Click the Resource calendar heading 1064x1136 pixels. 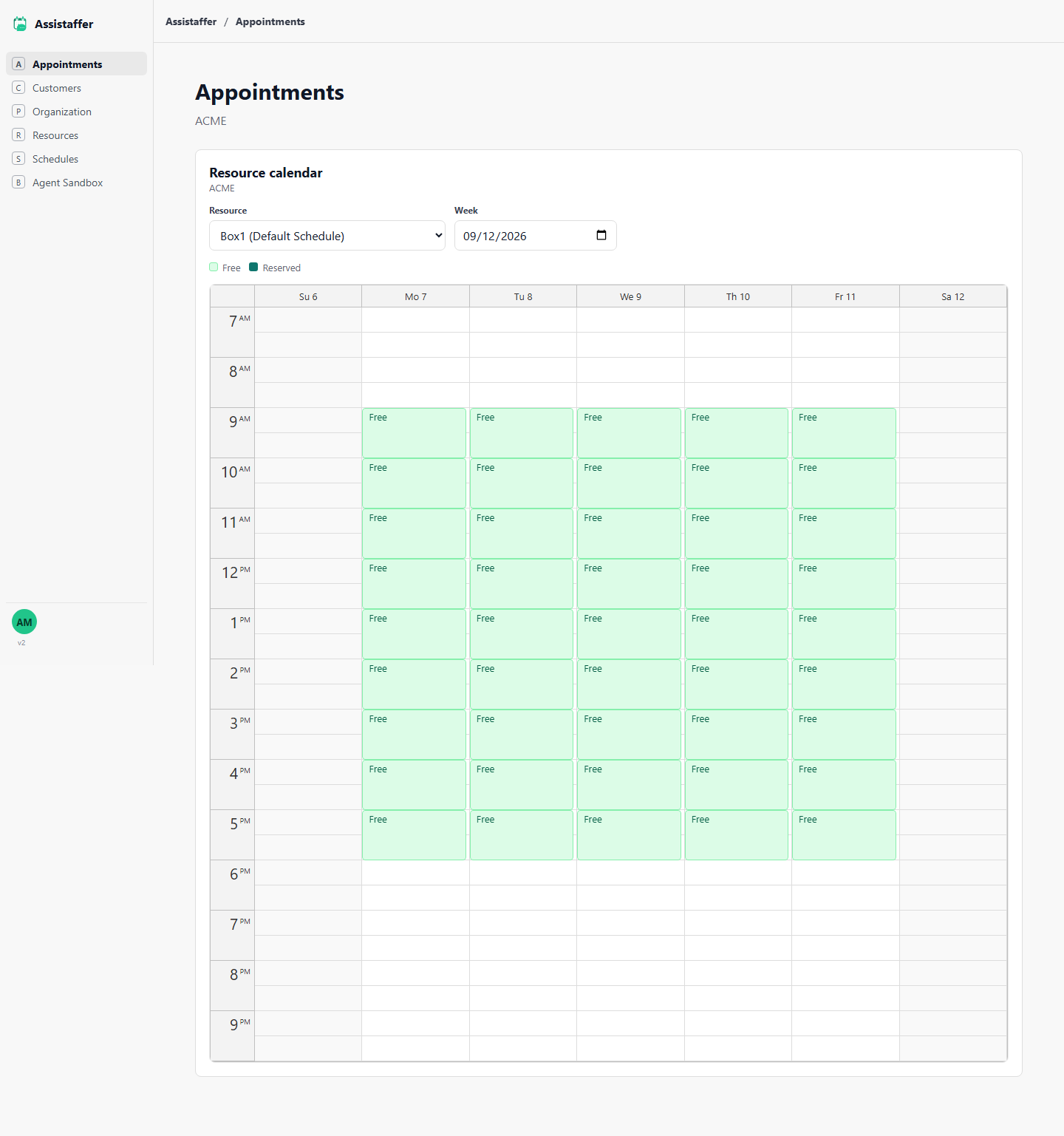266,172
